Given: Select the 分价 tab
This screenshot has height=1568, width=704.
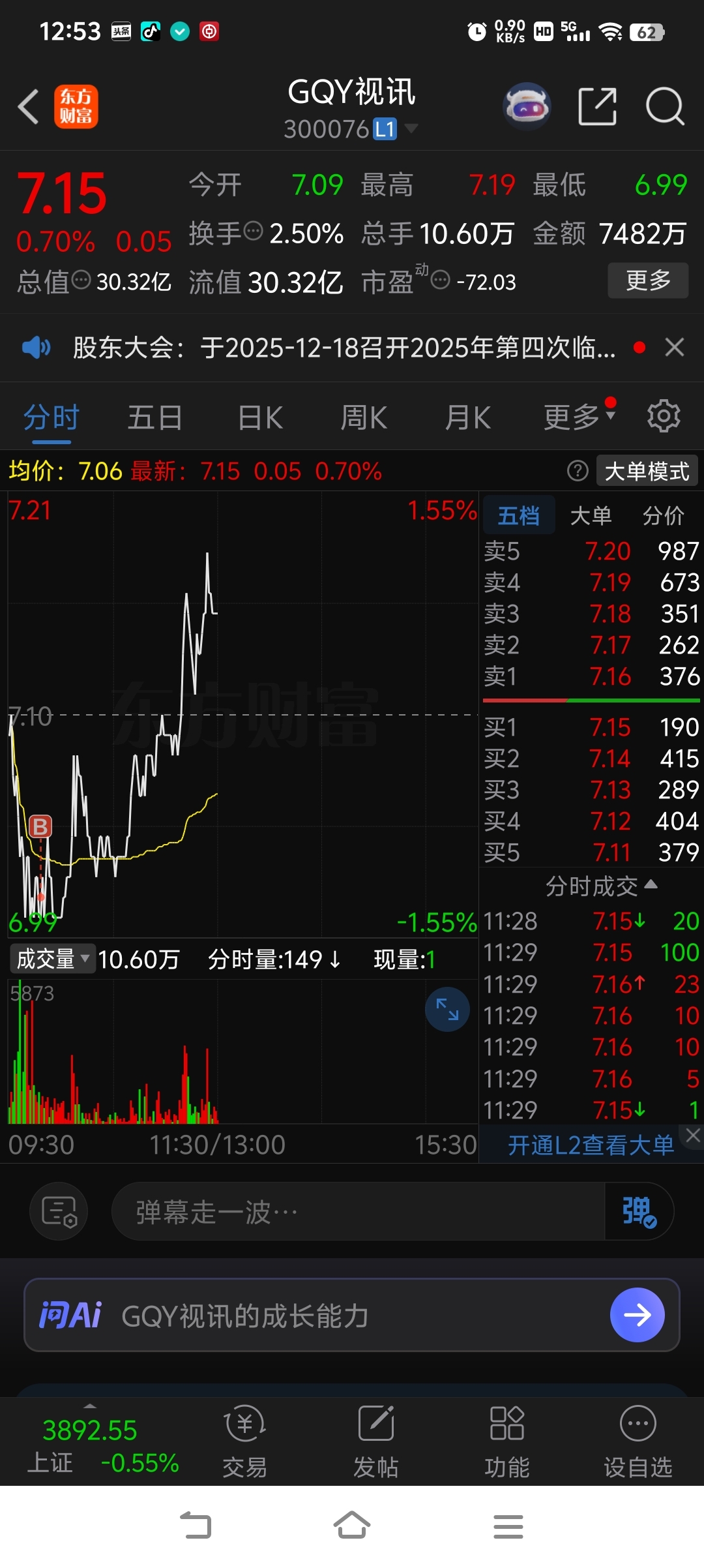Looking at the screenshot, I should click(x=664, y=515).
